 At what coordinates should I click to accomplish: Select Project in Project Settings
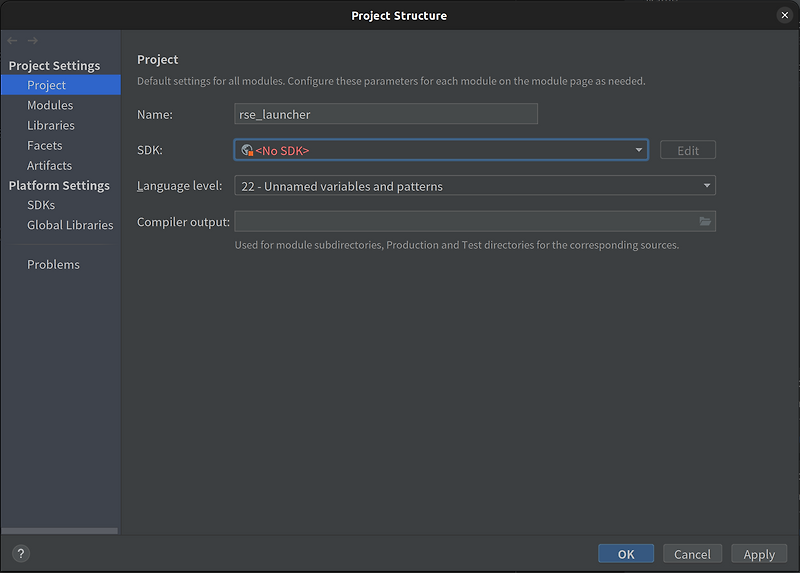tap(61, 85)
